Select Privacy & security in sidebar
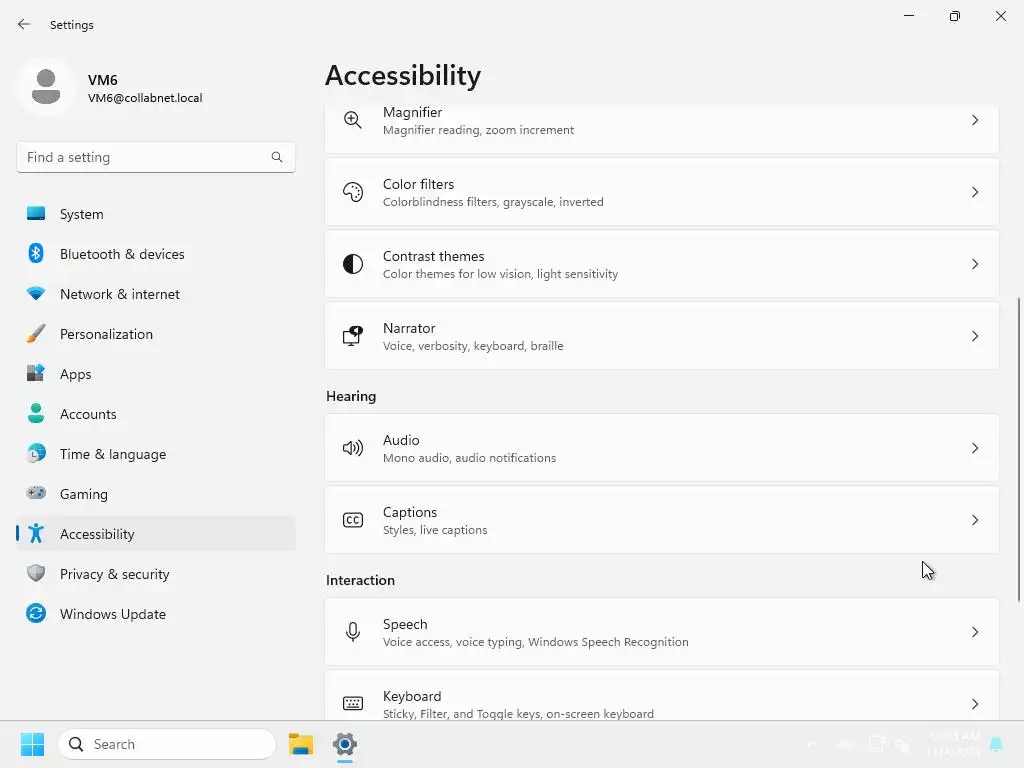Image resolution: width=1024 pixels, height=768 pixels. (114, 574)
